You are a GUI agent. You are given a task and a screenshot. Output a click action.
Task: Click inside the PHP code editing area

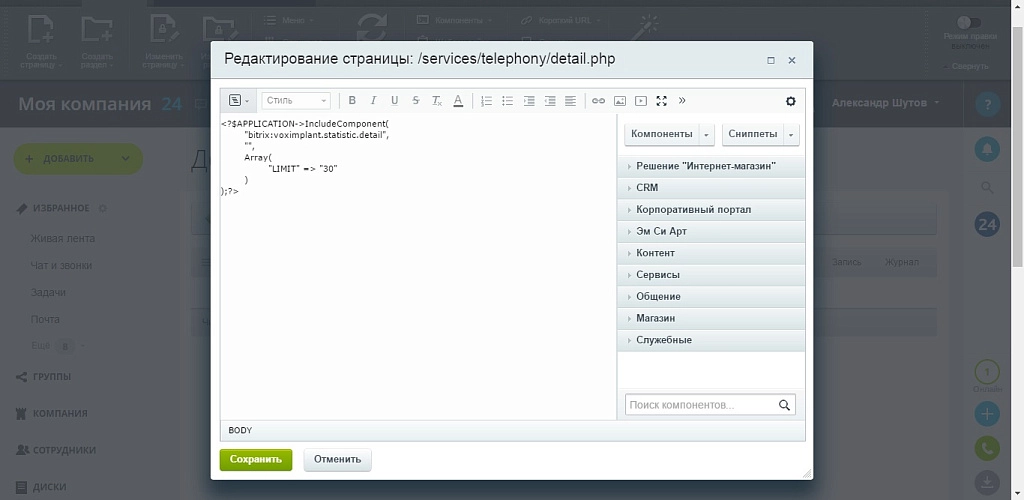418,268
